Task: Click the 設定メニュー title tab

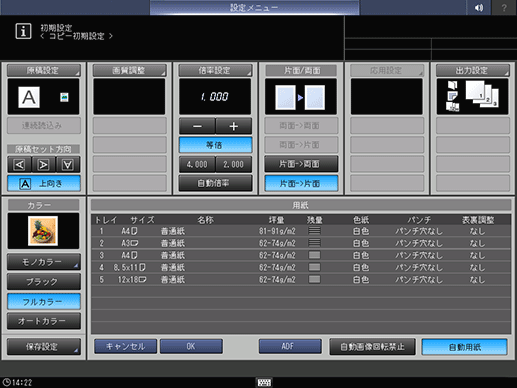Action: coord(254,8)
